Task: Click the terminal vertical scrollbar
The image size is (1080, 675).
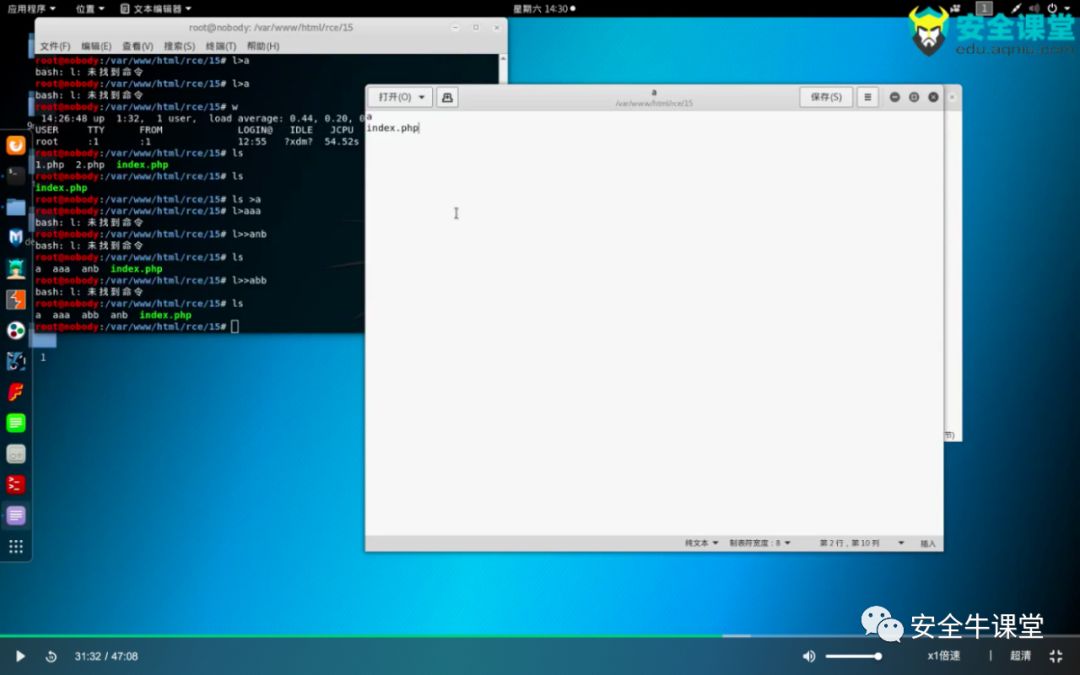Action: [x=503, y=69]
